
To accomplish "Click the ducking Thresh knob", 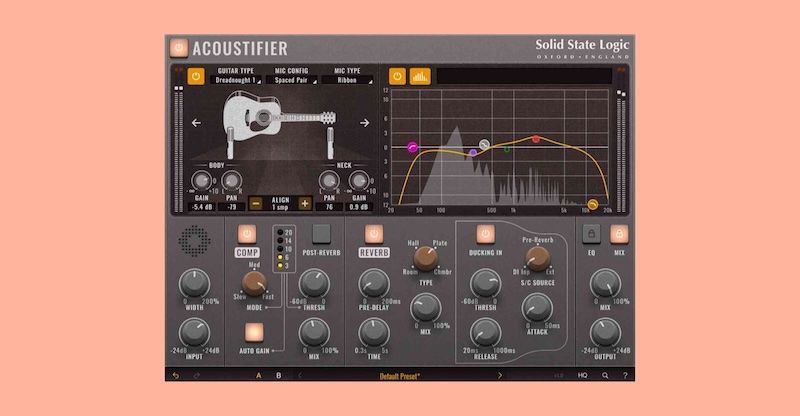I will 485,284.
